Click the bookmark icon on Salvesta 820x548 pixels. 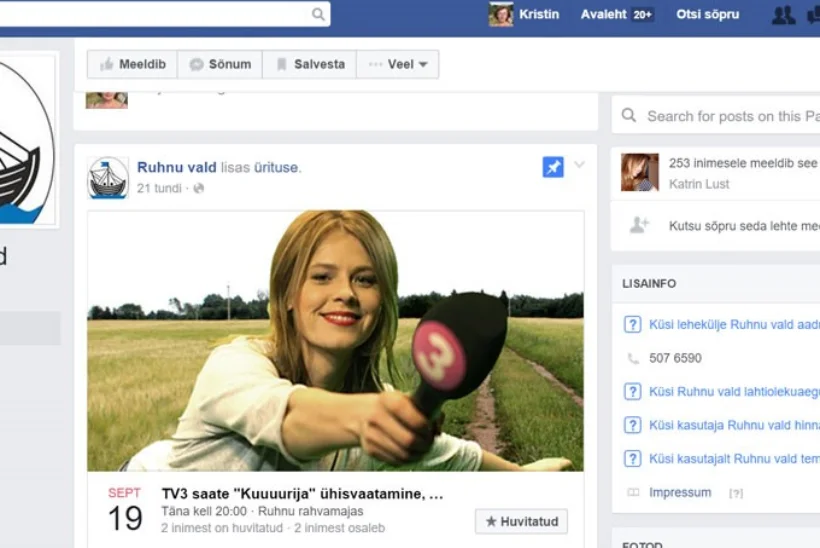[281, 64]
